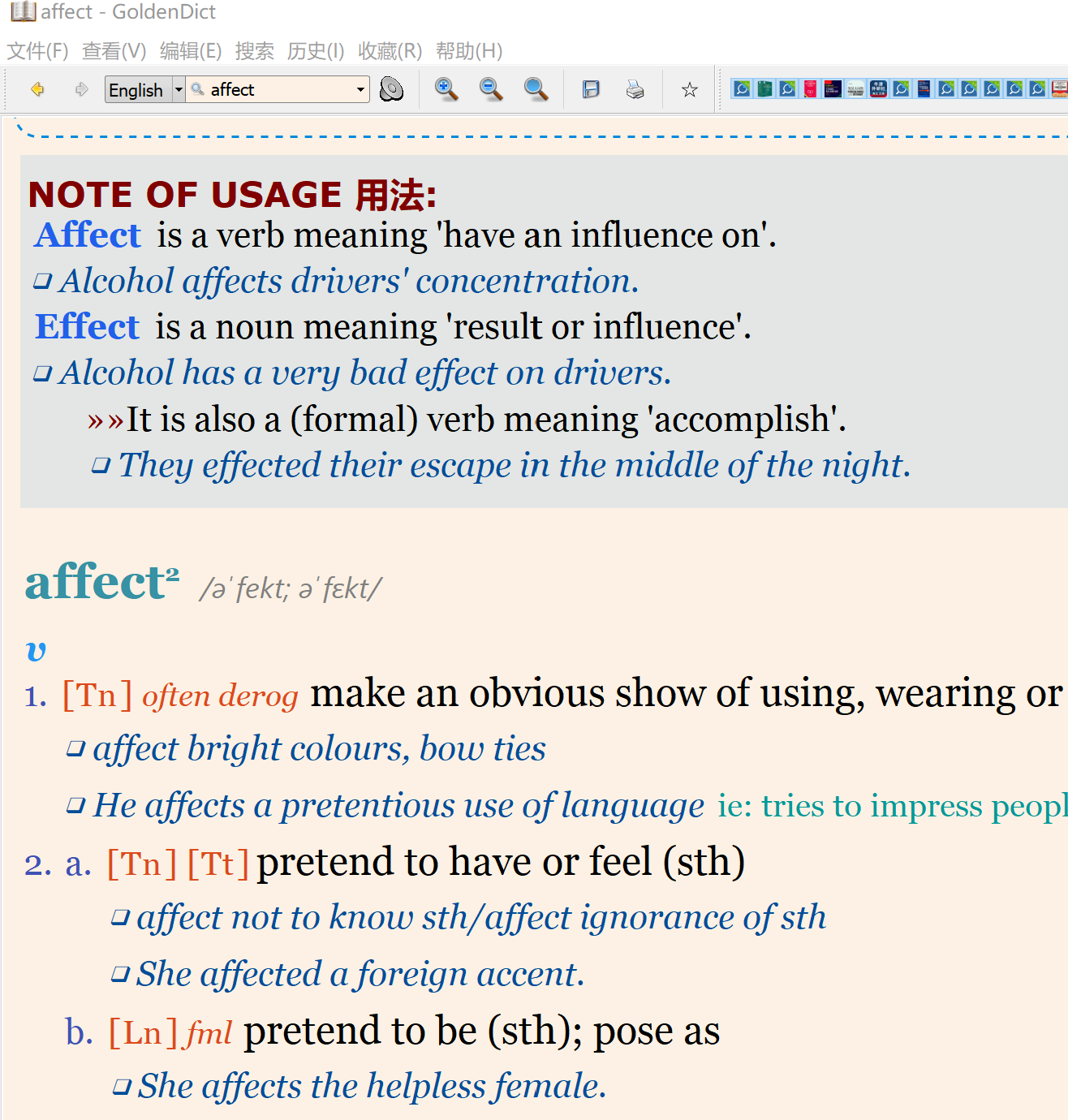Print the article using the printer icon
The image size is (1068, 1120).
click(x=635, y=89)
